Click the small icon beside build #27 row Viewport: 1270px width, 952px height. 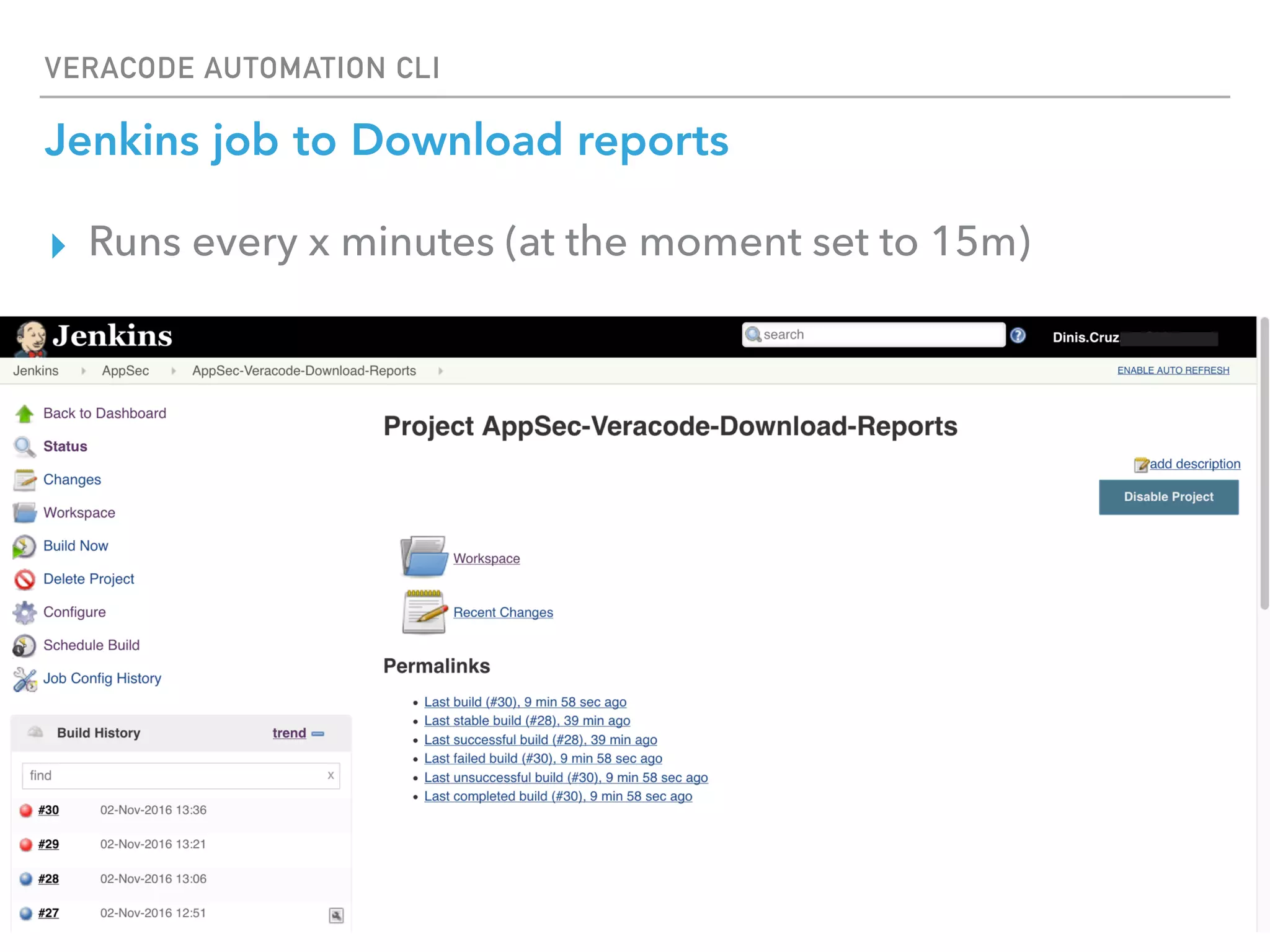click(x=336, y=915)
